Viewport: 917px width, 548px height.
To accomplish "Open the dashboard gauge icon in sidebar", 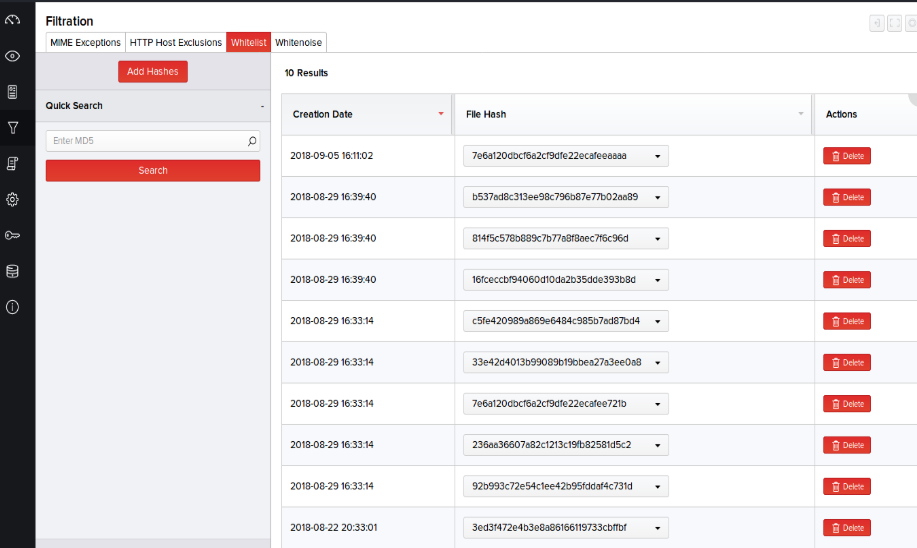I will (x=13, y=19).
